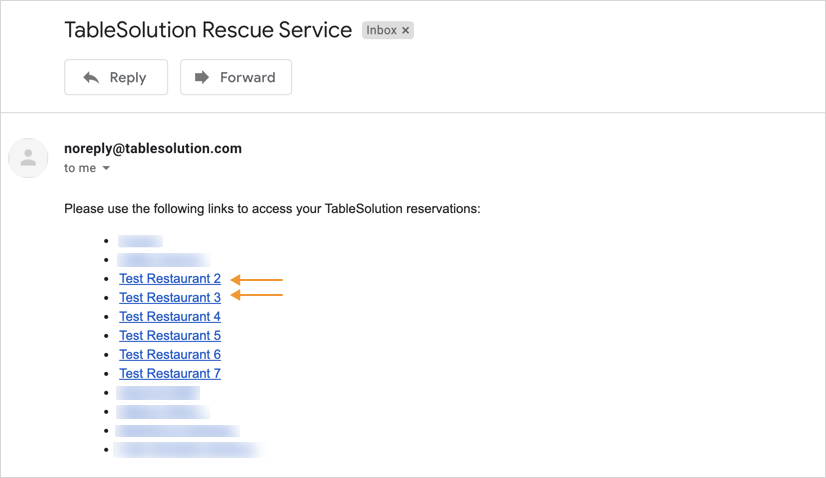
Task: Click the sender profile avatar icon
Action: (28, 158)
